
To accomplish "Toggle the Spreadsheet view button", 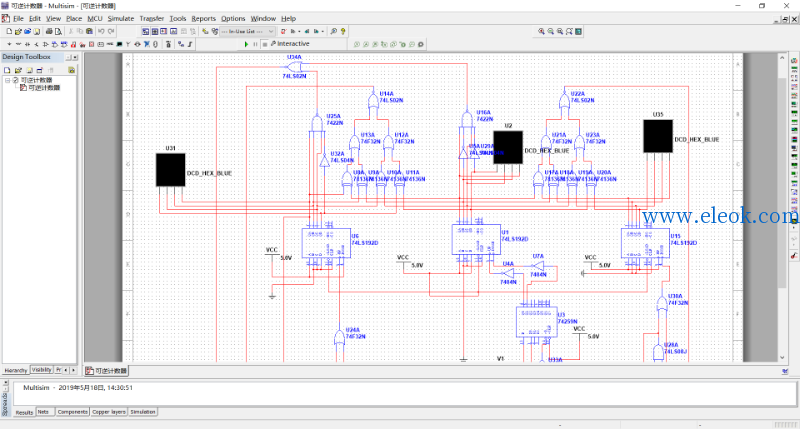I will click(x=155, y=31).
